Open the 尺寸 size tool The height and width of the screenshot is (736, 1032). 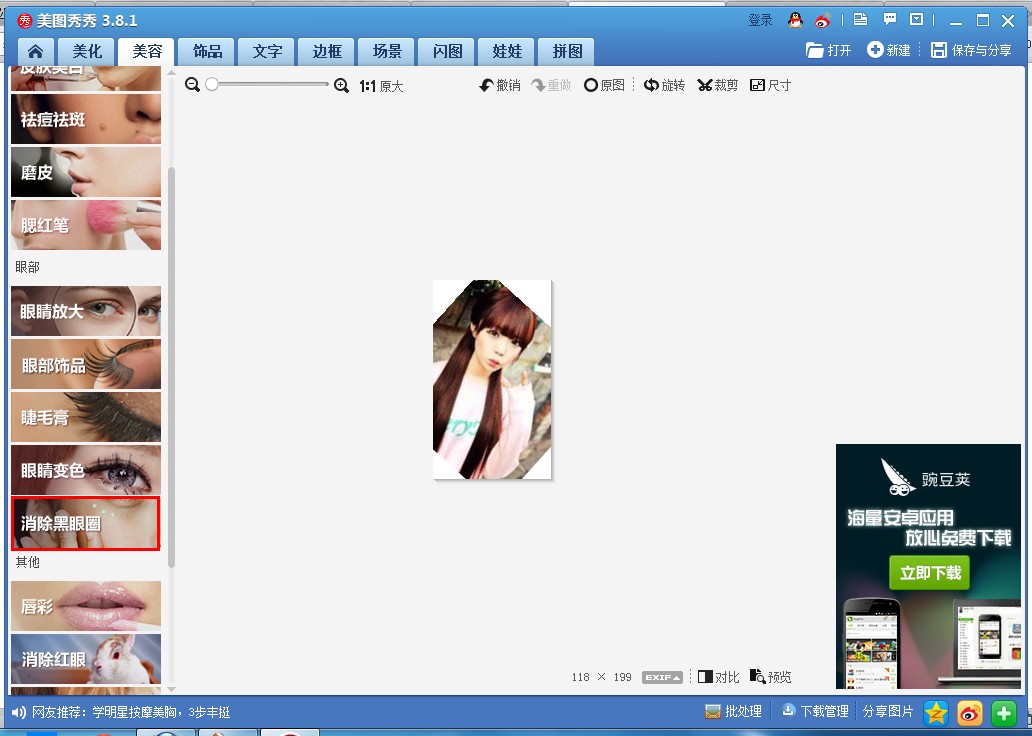pos(770,86)
